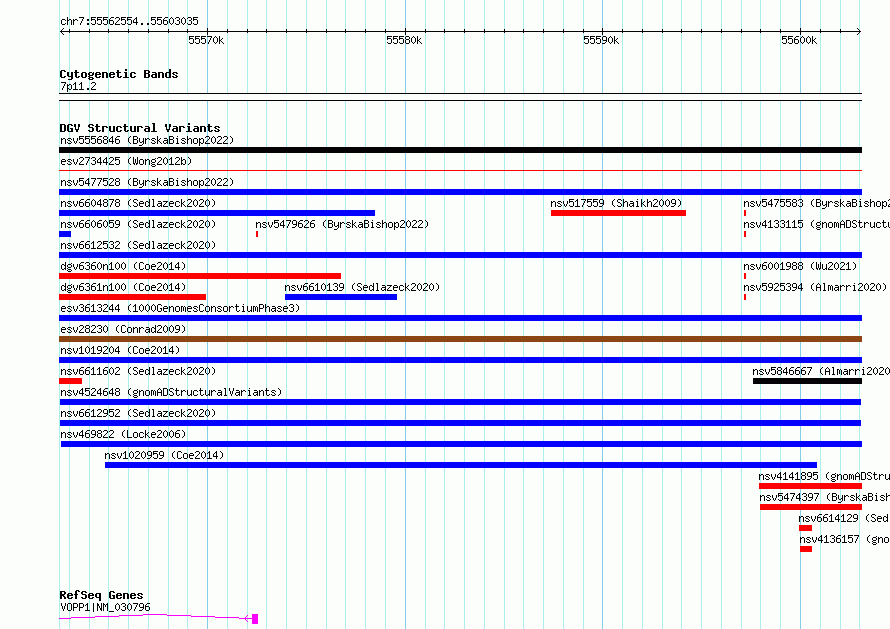Click the 55590k ruler mark

click(601, 40)
